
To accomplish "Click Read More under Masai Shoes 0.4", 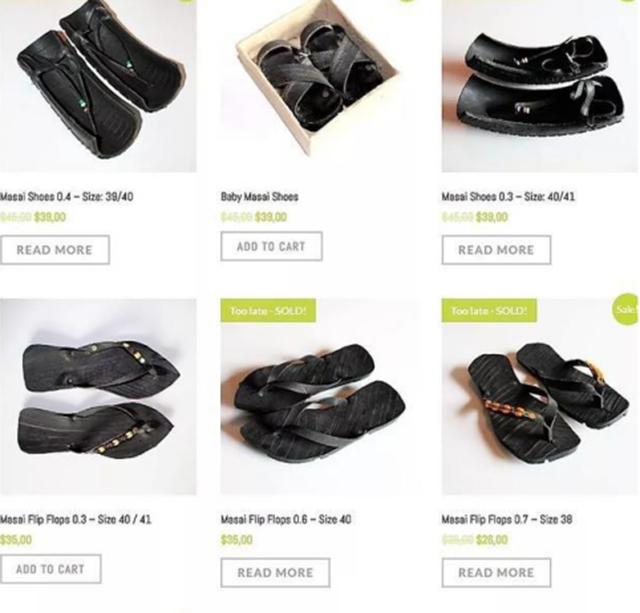I will click(55, 250).
